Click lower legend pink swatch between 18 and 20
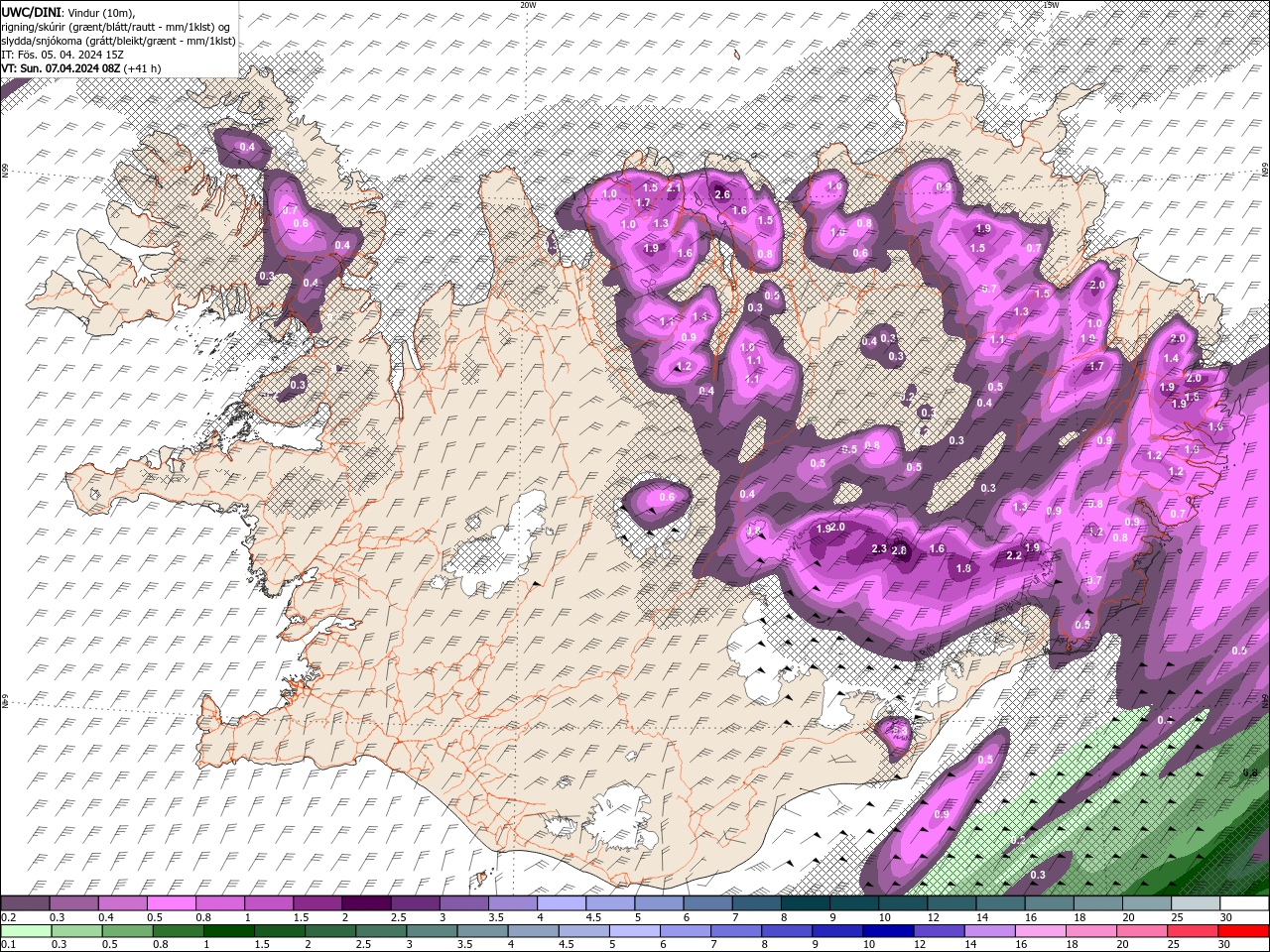Viewport: 1270px width, 952px height. click(x=1090, y=931)
